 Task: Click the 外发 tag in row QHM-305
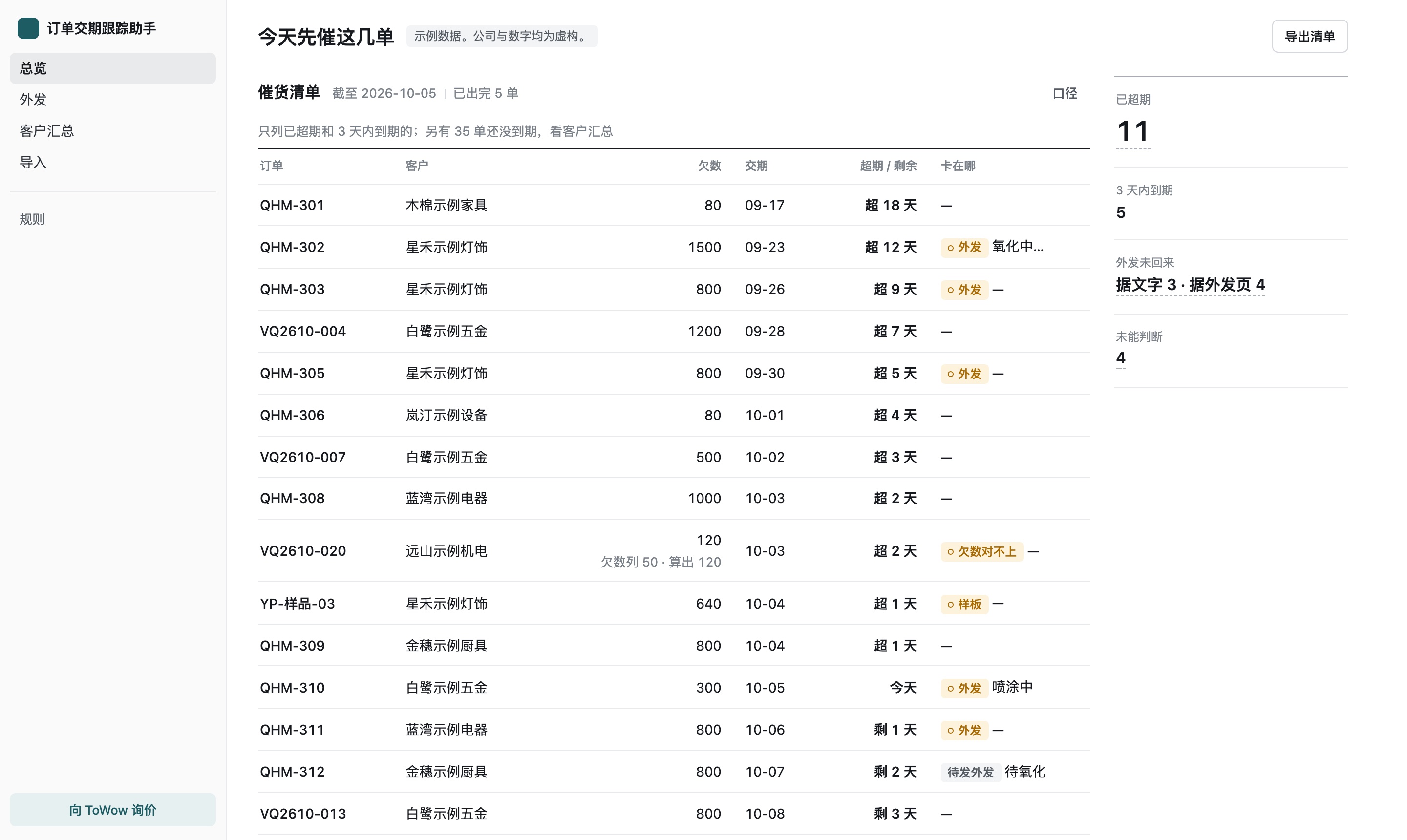click(x=964, y=374)
